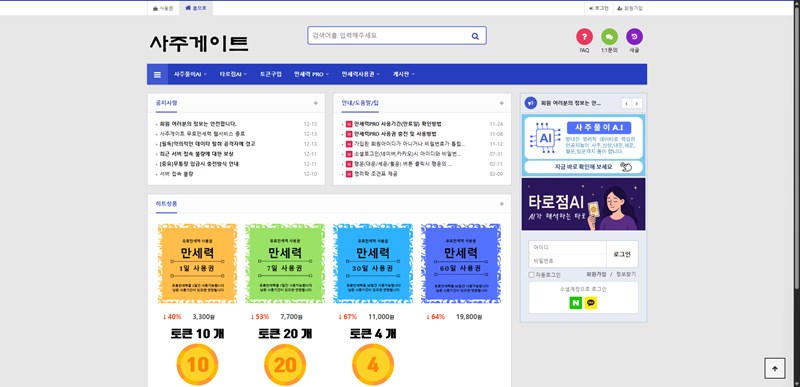Click the sidebar 회원가입 link

[x=596, y=274]
